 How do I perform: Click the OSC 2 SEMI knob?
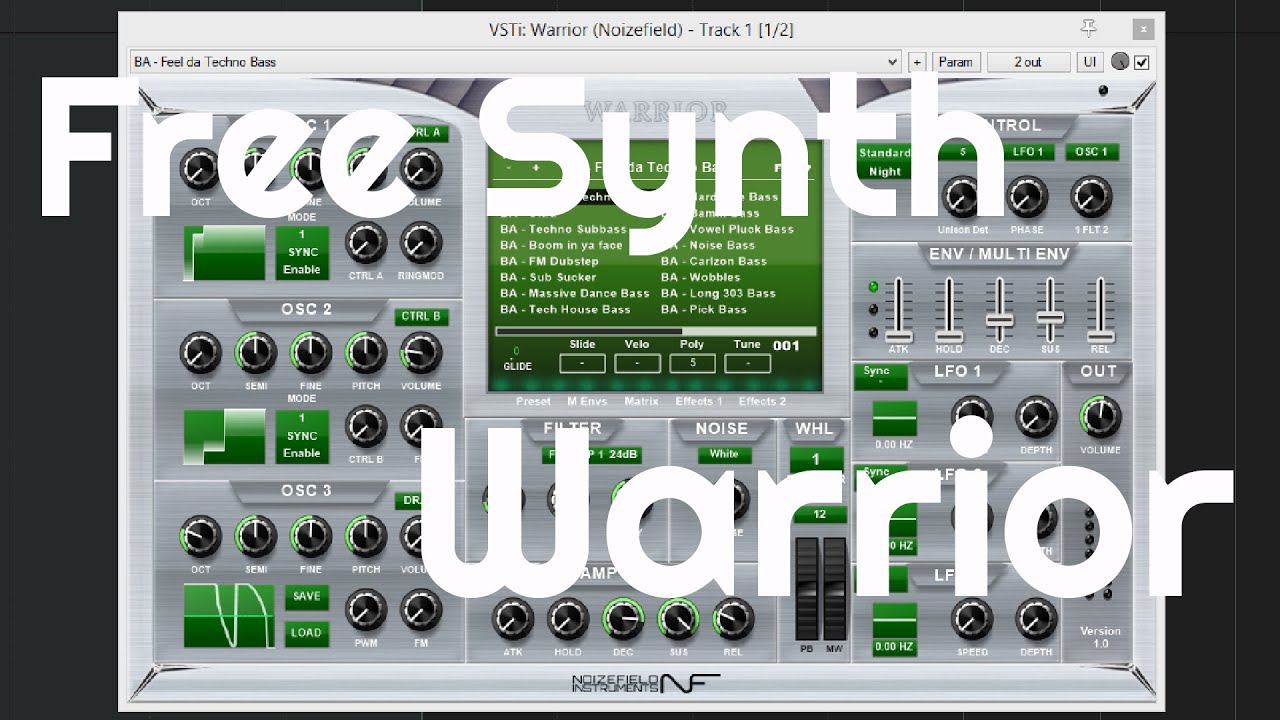pyautogui.click(x=256, y=353)
